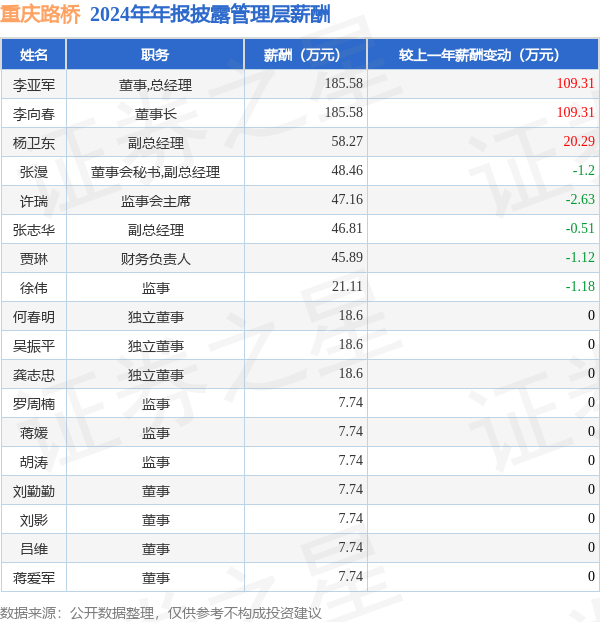This screenshot has width=600, height=622.
Task: Click salary value 47.16
Action: point(347,199)
